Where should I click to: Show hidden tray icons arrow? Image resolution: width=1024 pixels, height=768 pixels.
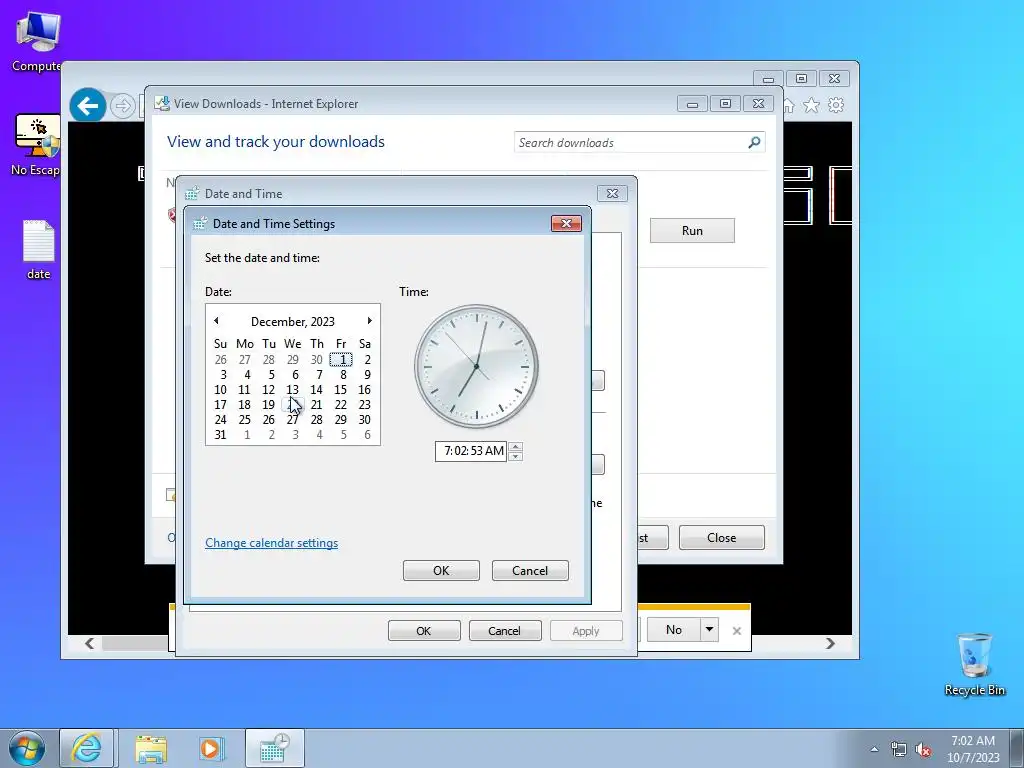point(874,749)
